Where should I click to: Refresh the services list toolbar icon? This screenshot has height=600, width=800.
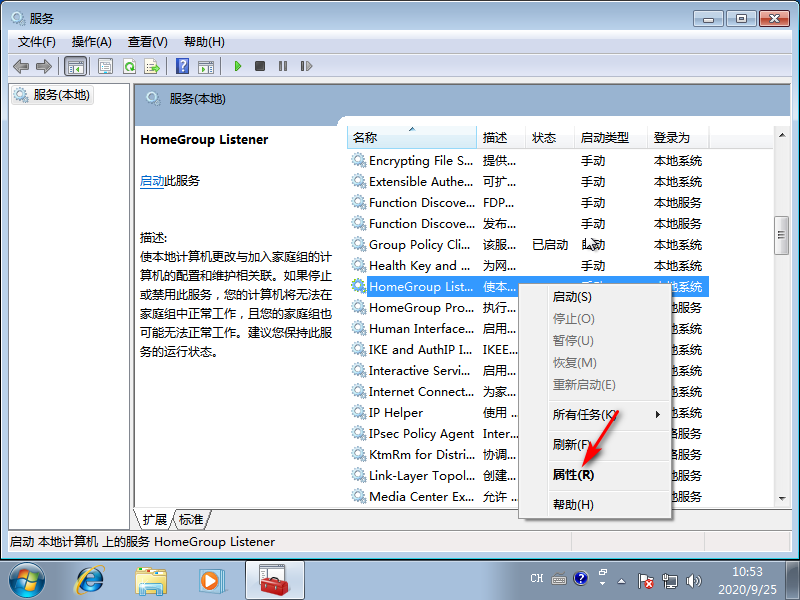pos(129,67)
